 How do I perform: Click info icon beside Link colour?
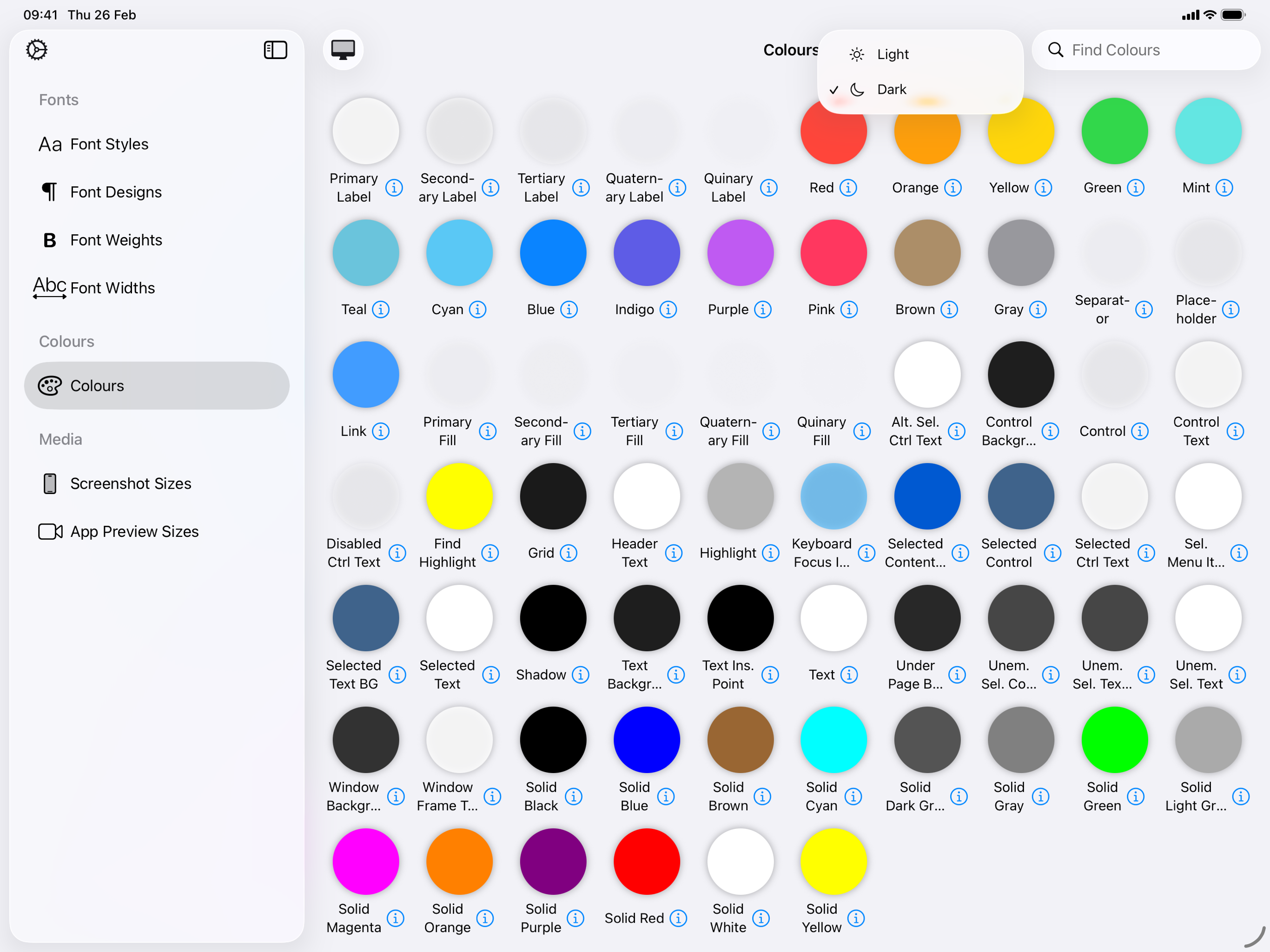pos(380,431)
